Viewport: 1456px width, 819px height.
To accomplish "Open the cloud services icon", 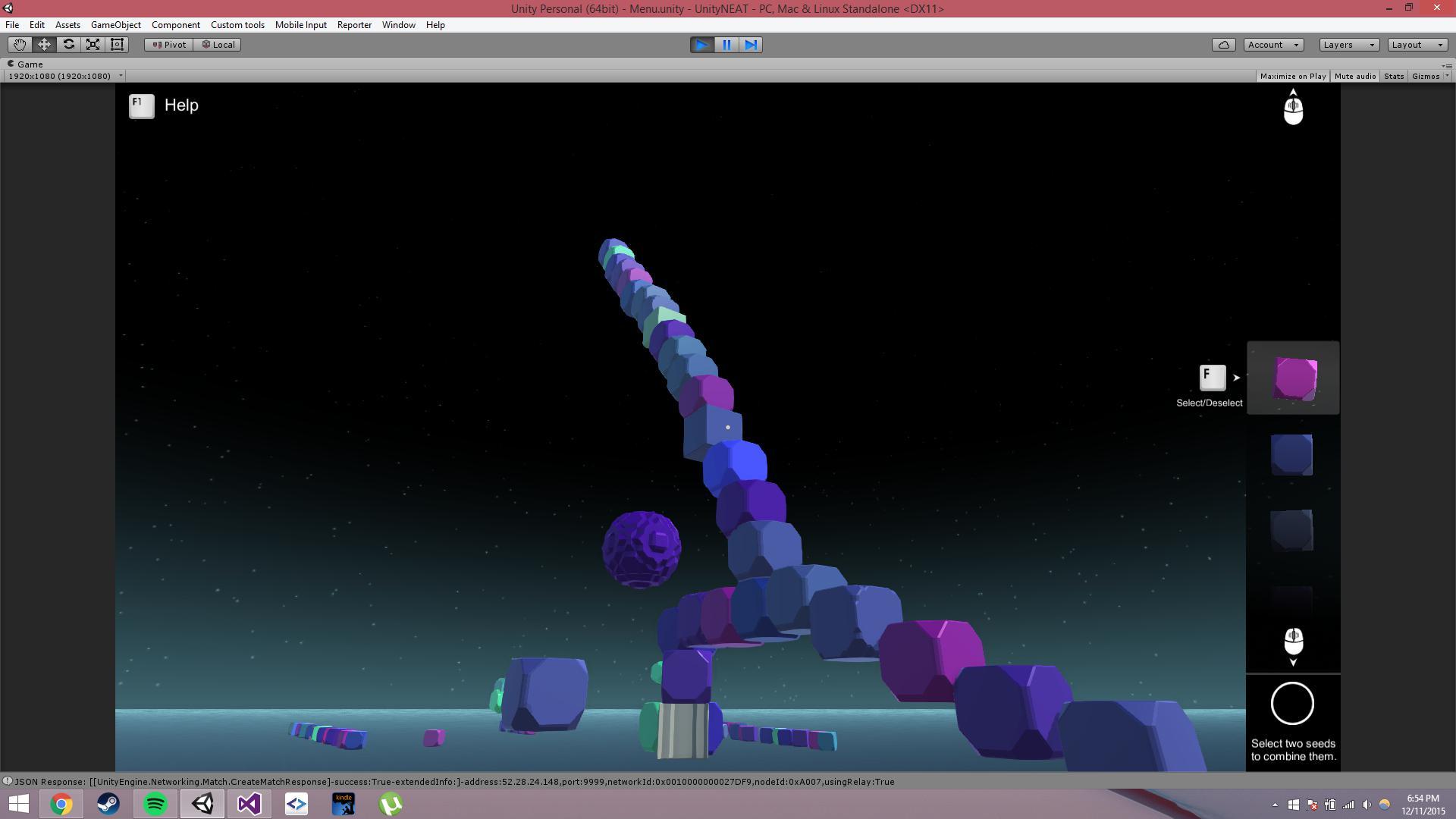I will click(1223, 45).
